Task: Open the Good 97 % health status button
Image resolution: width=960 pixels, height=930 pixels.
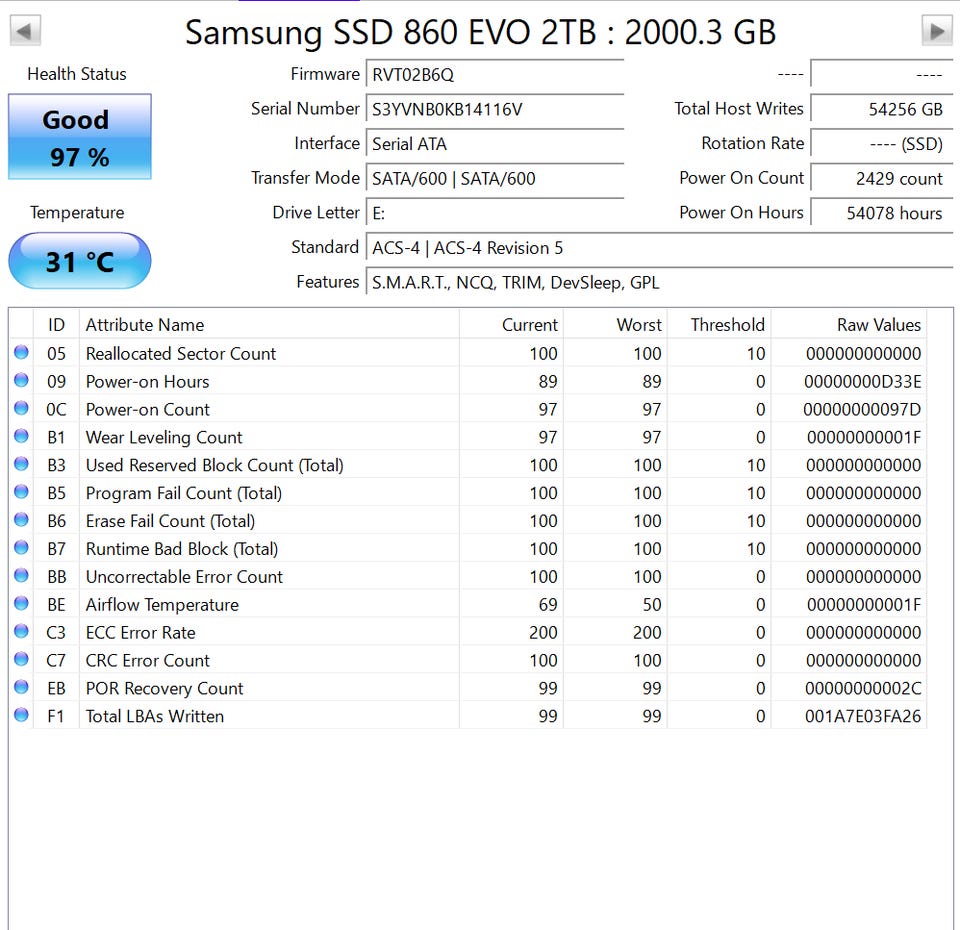Action: click(80, 137)
